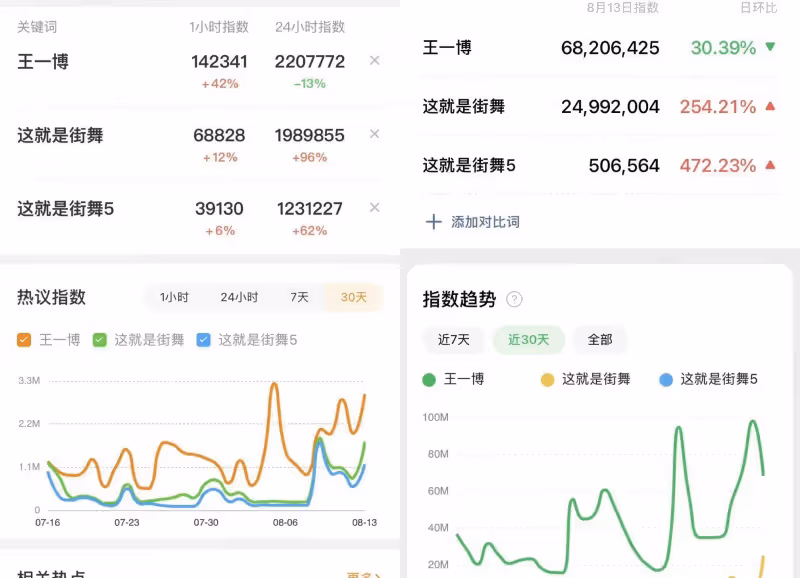The height and width of the screenshot is (578, 800).
Task: Click the +96% change under 1989855
Action: click(310, 157)
